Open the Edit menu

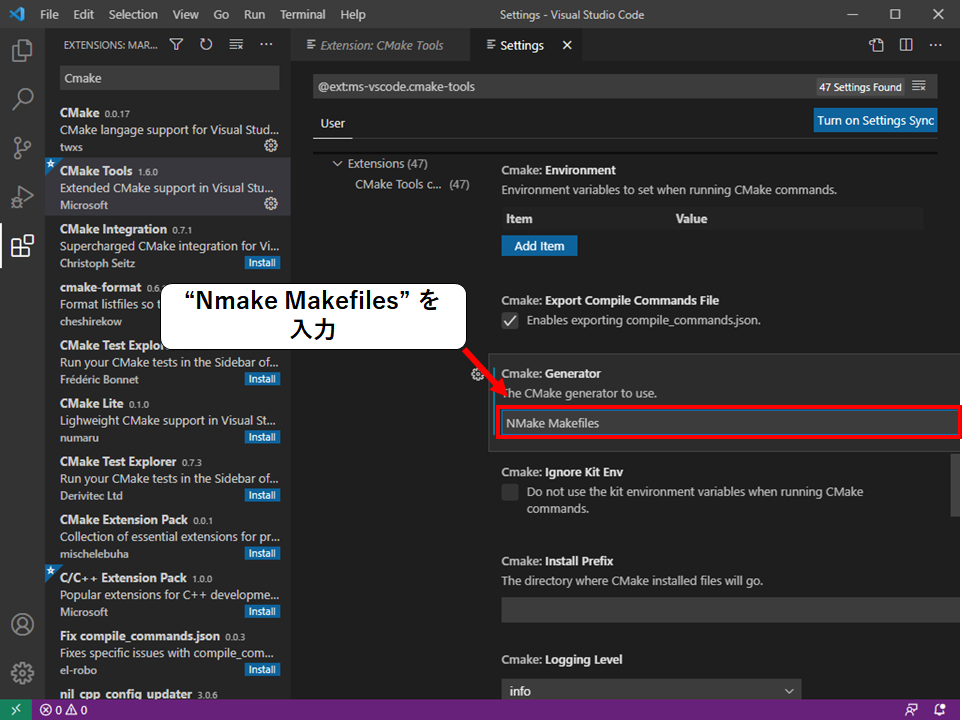[83, 14]
